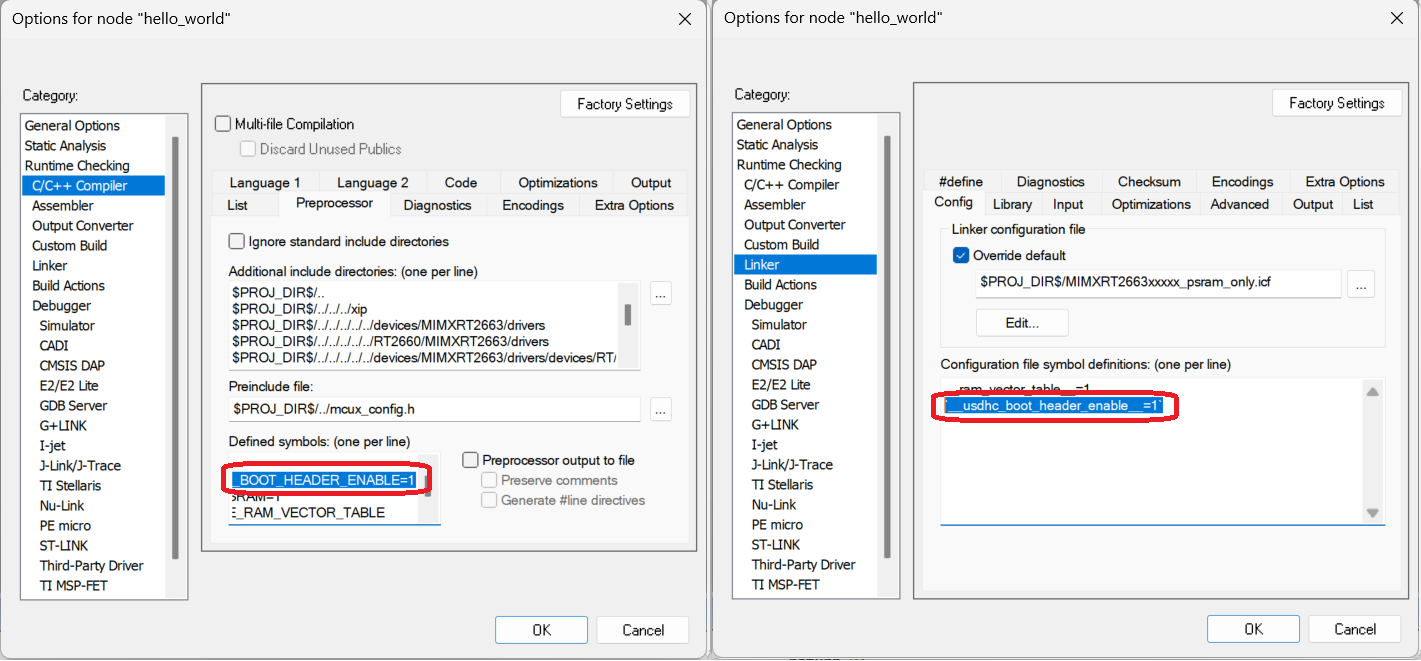The width and height of the screenshot is (1421, 661).
Task: Click Cancel in the left options dialog
Action: click(x=643, y=629)
